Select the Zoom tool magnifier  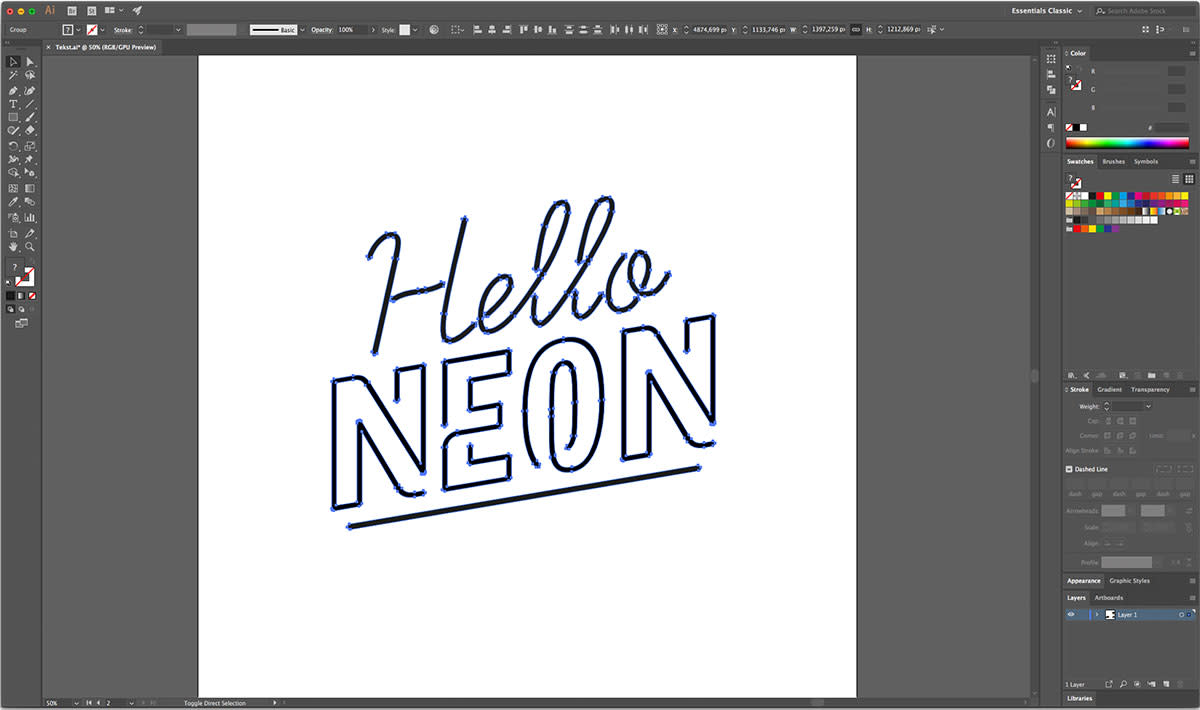pos(30,246)
